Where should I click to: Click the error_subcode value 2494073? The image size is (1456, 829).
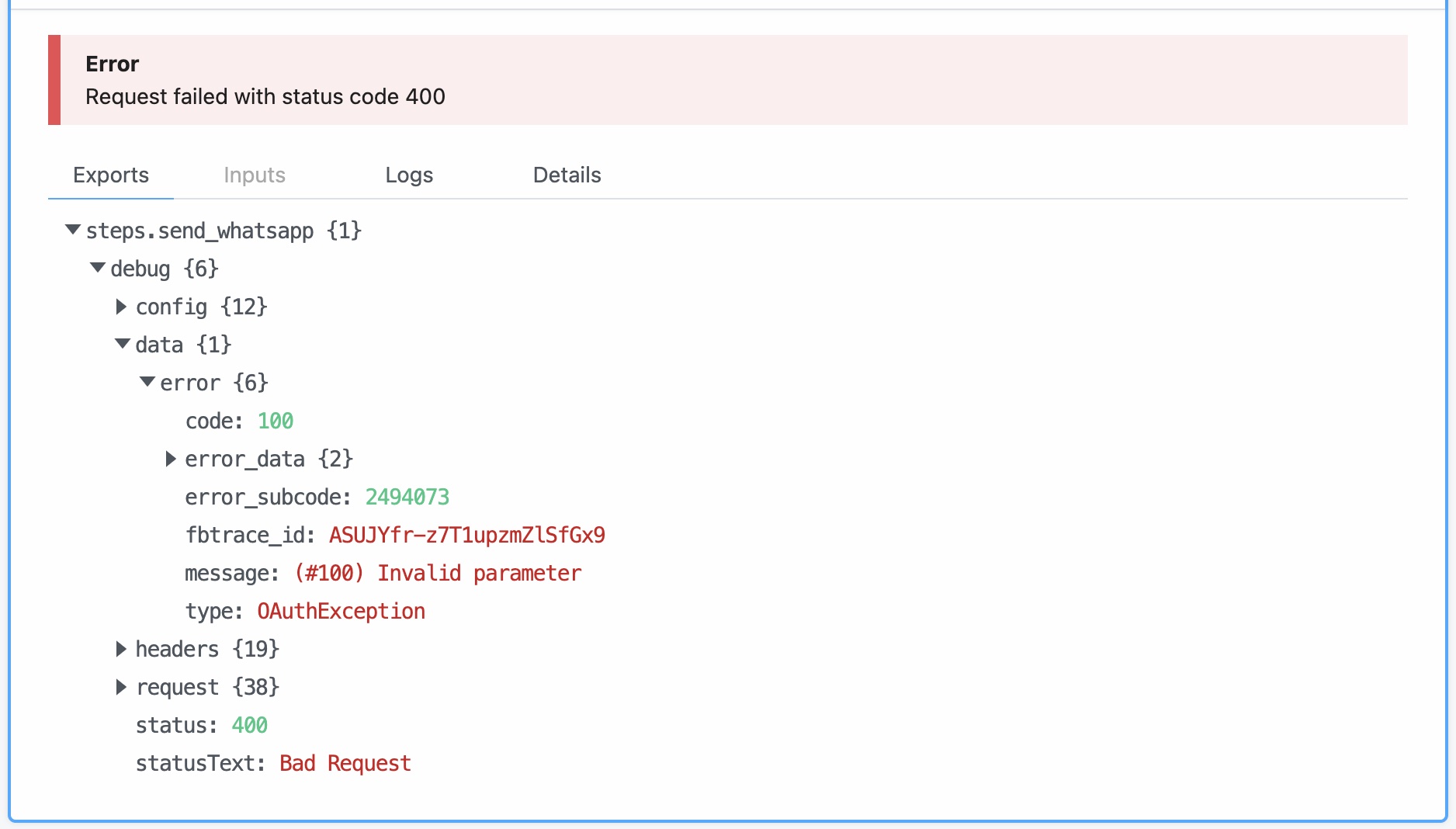point(407,497)
